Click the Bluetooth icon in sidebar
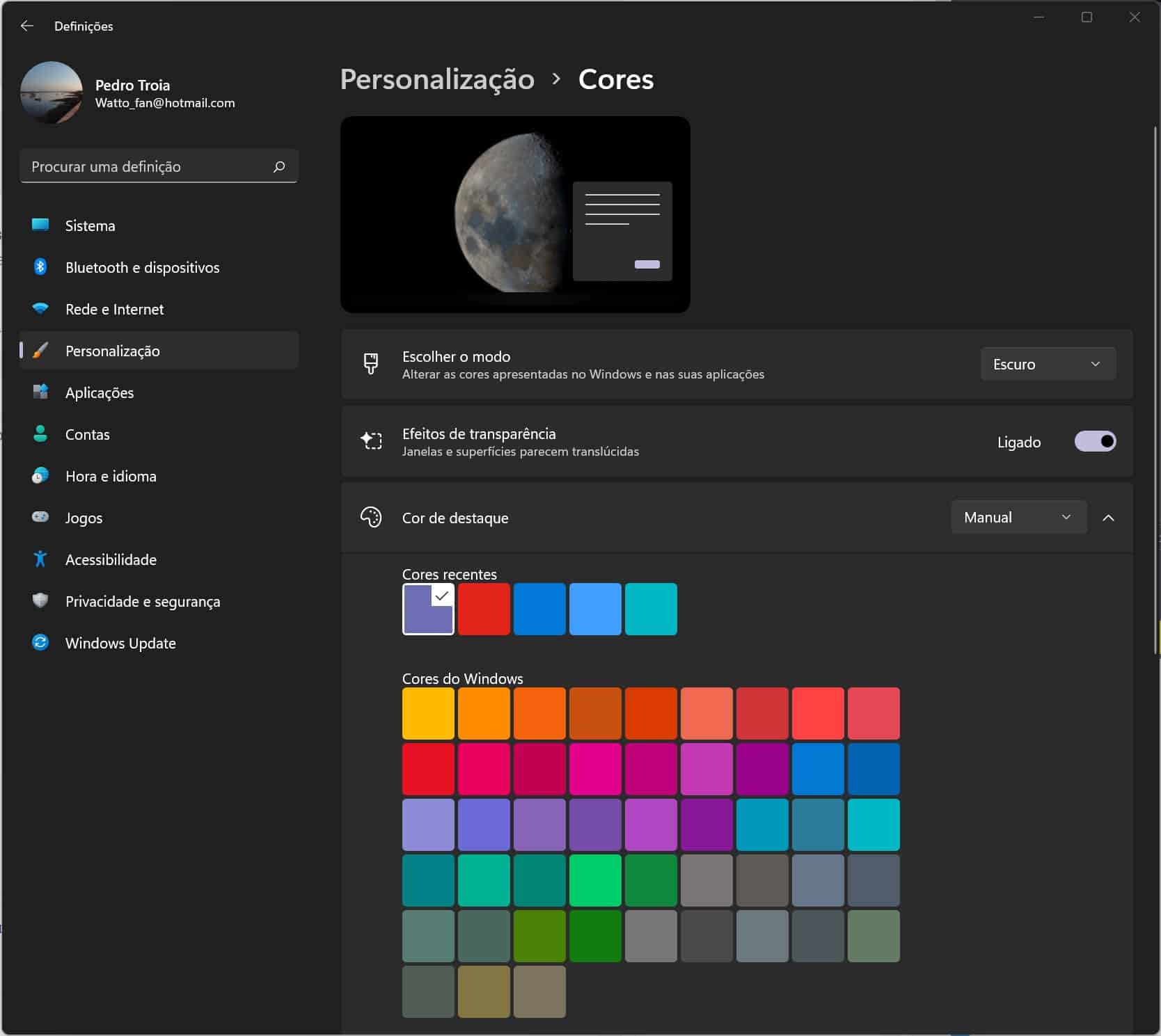Image resolution: width=1161 pixels, height=1036 pixels. [x=40, y=267]
